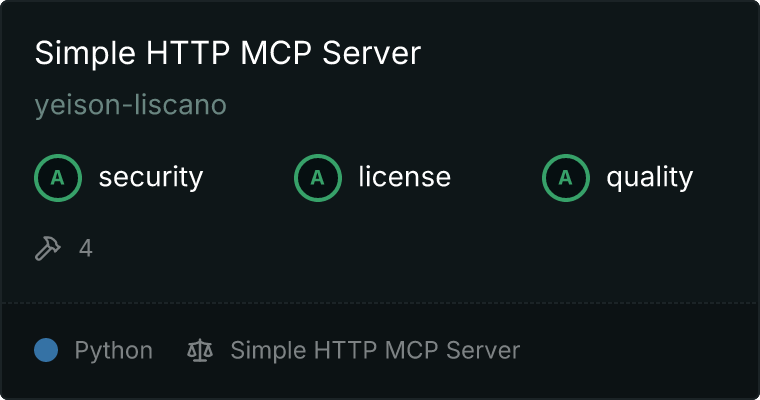Select the security label text

151,177
